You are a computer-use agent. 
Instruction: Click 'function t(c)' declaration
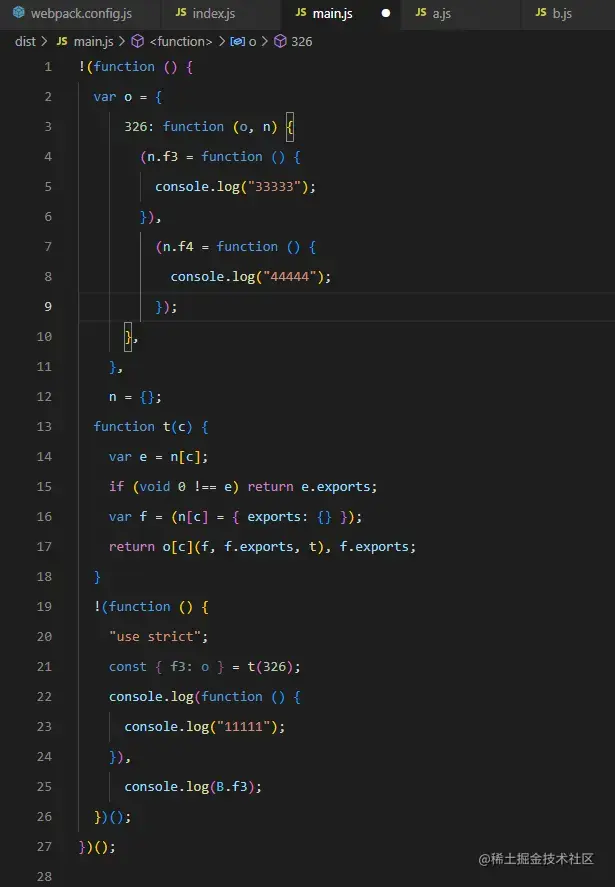(143, 427)
